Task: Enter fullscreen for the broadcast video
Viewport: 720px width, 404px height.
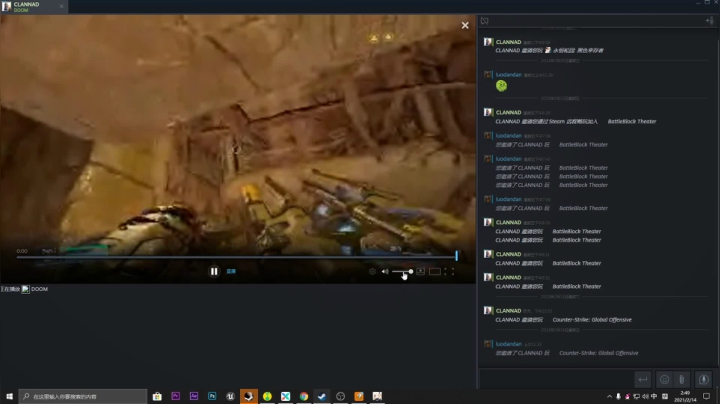Action: (449, 271)
